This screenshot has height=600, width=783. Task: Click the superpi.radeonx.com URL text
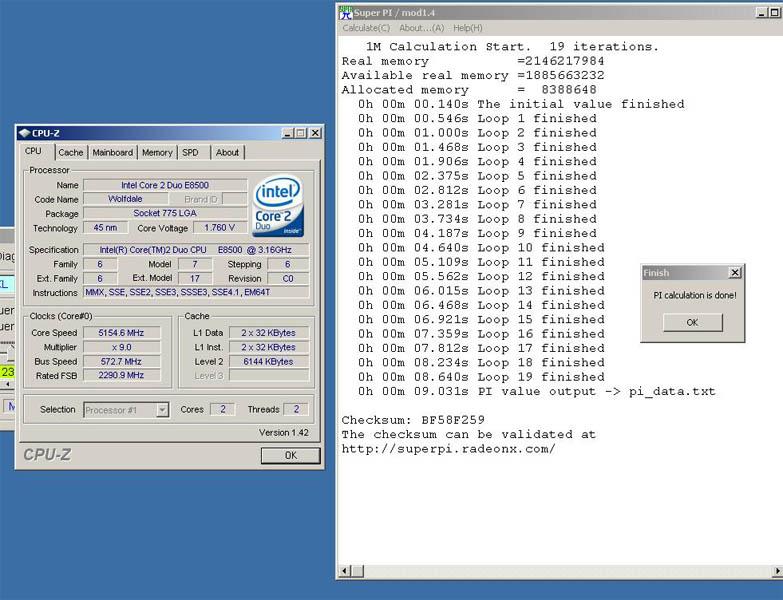pyautogui.click(x=448, y=449)
